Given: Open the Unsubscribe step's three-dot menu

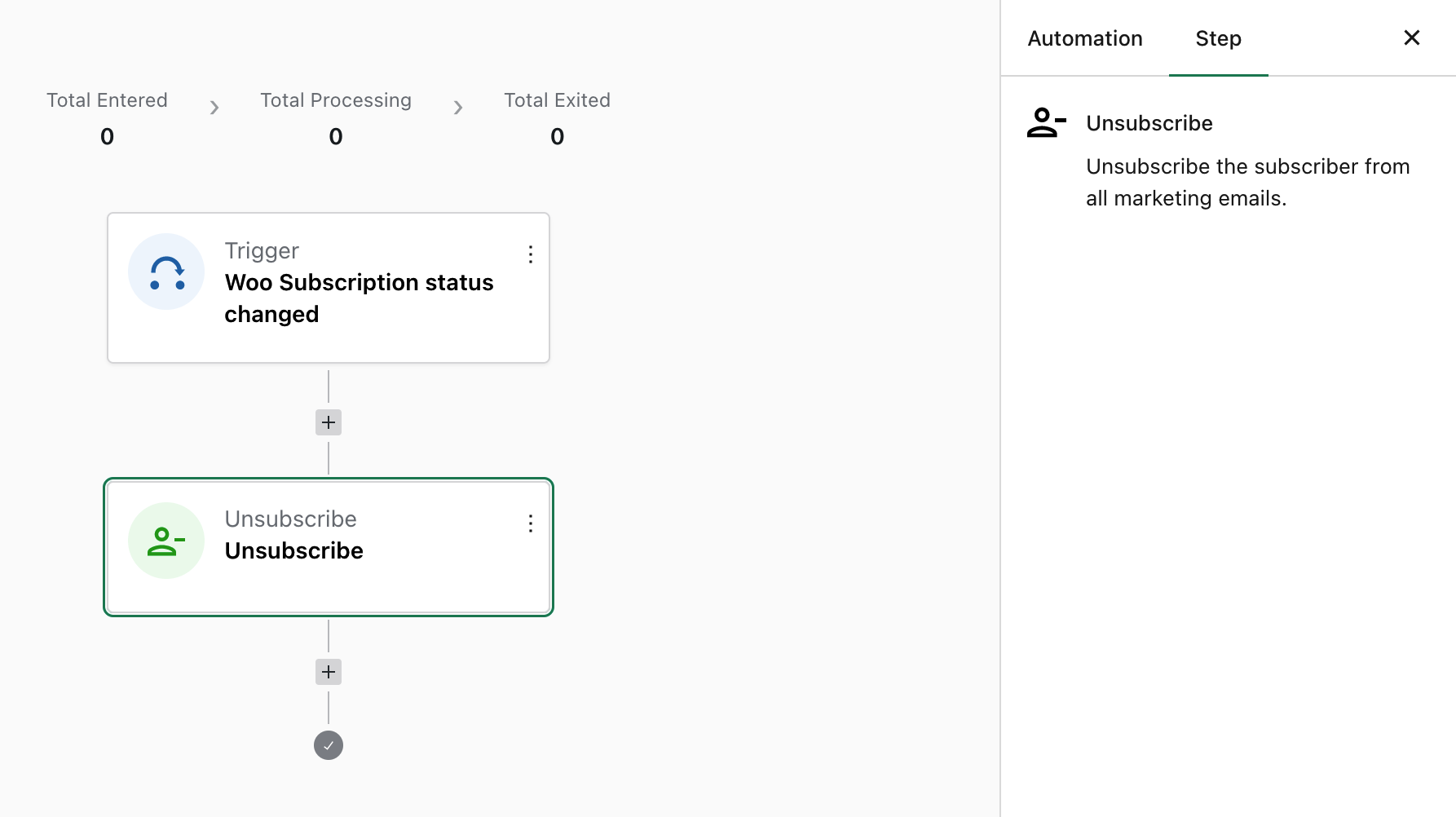Looking at the screenshot, I should (531, 523).
